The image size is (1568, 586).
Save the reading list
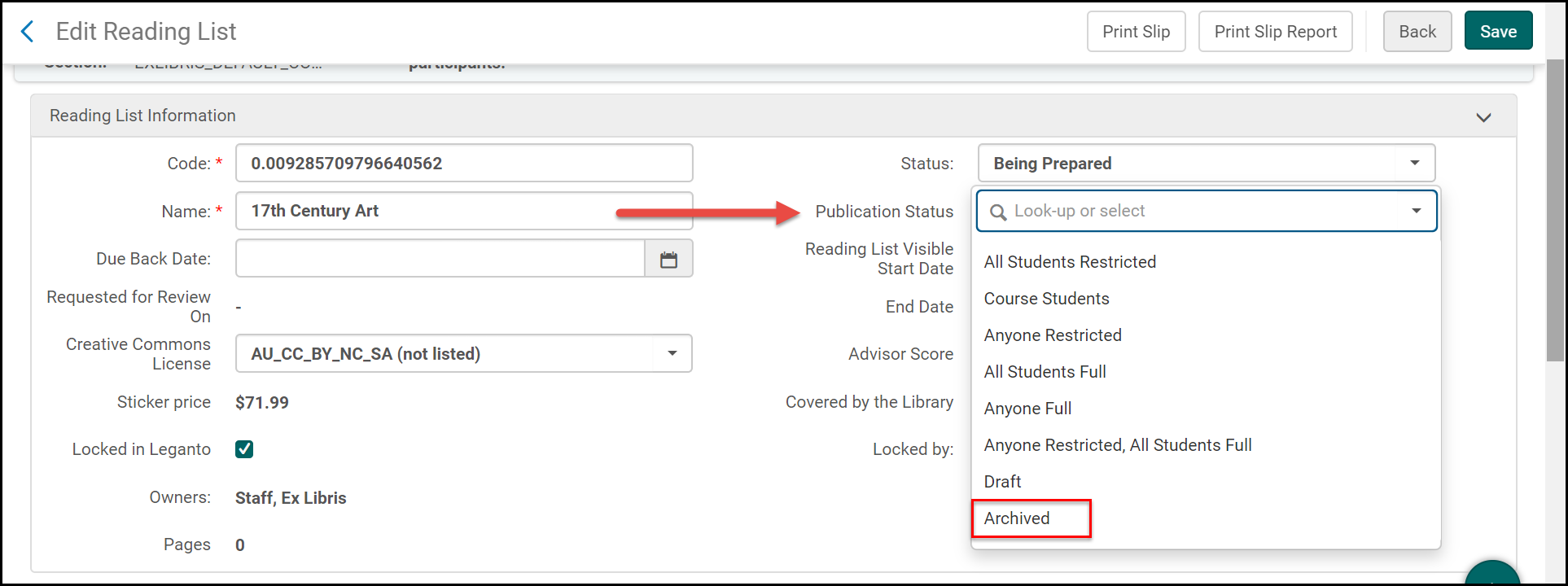[x=1498, y=32]
